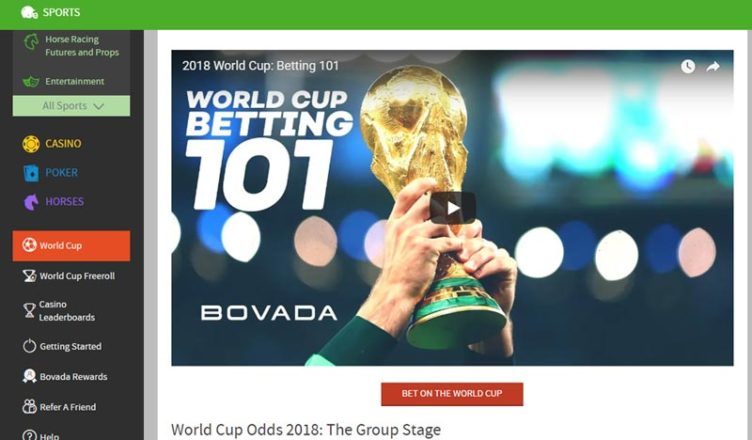Image resolution: width=752 pixels, height=440 pixels.
Task: Click the Share arrow on the video
Action: [713, 67]
